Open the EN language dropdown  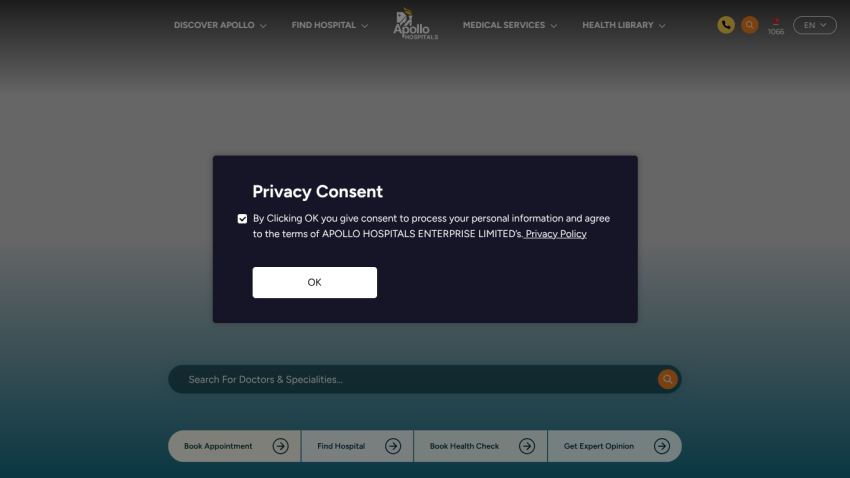pyautogui.click(x=815, y=25)
